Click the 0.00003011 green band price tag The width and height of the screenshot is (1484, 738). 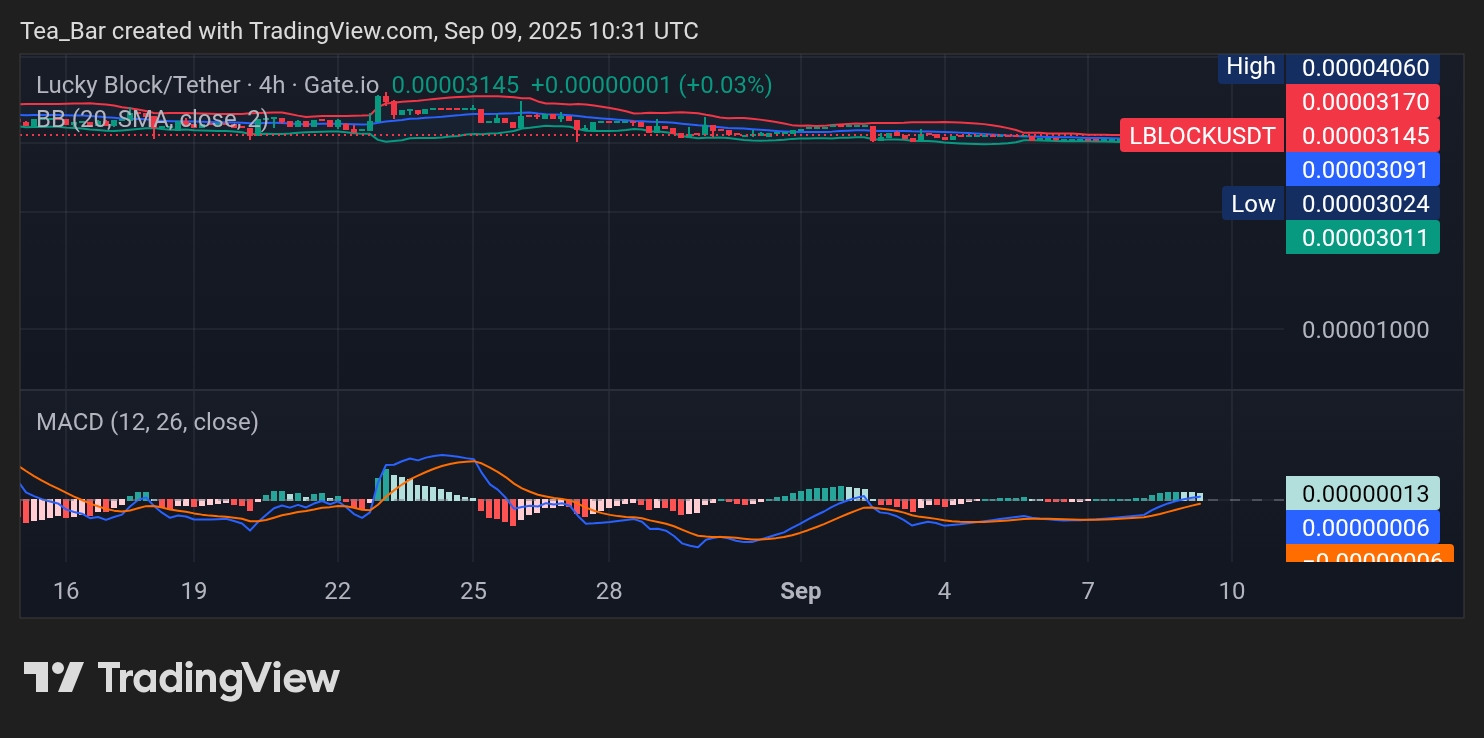click(x=1363, y=237)
